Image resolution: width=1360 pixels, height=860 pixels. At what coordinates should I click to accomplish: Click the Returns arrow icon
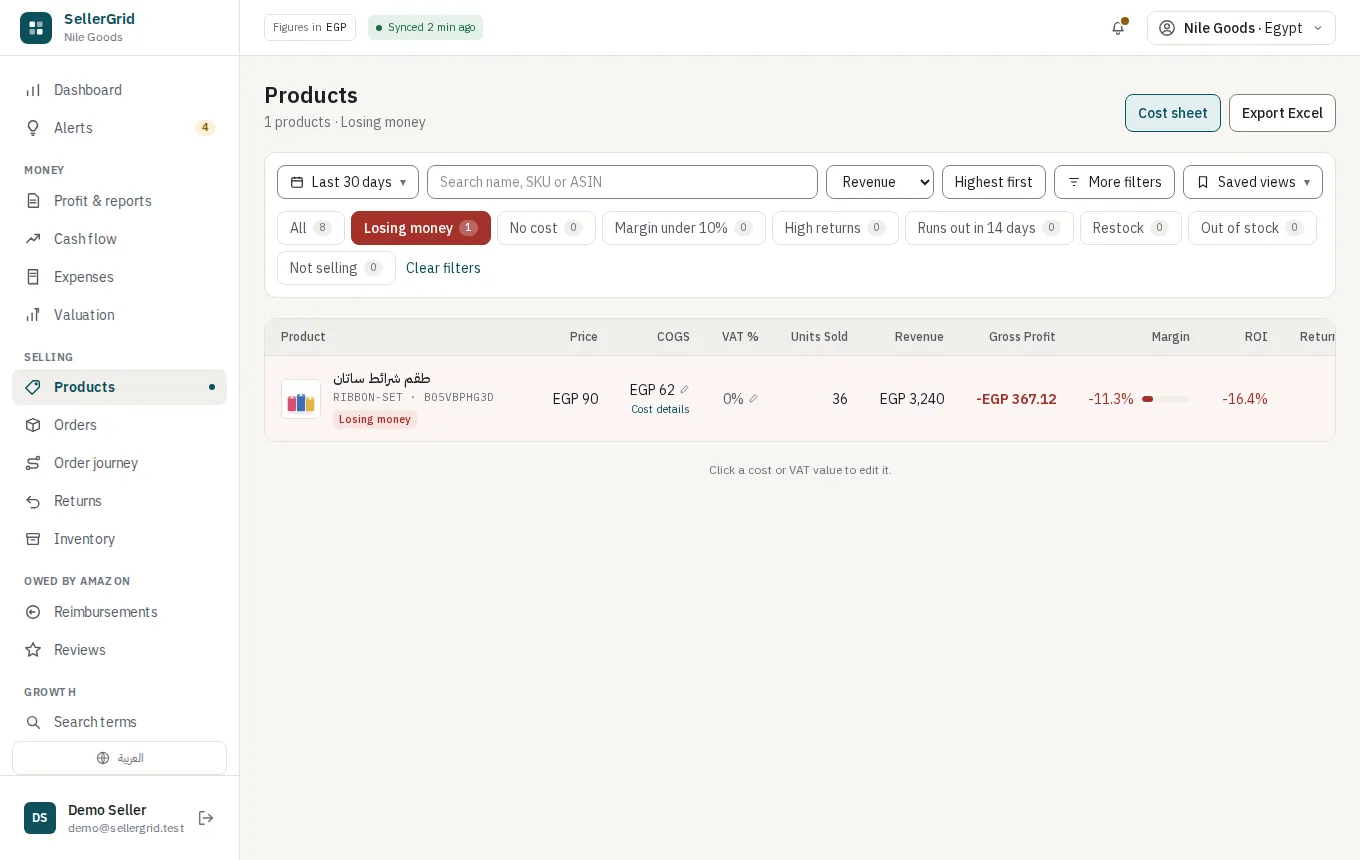pyautogui.click(x=33, y=501)
